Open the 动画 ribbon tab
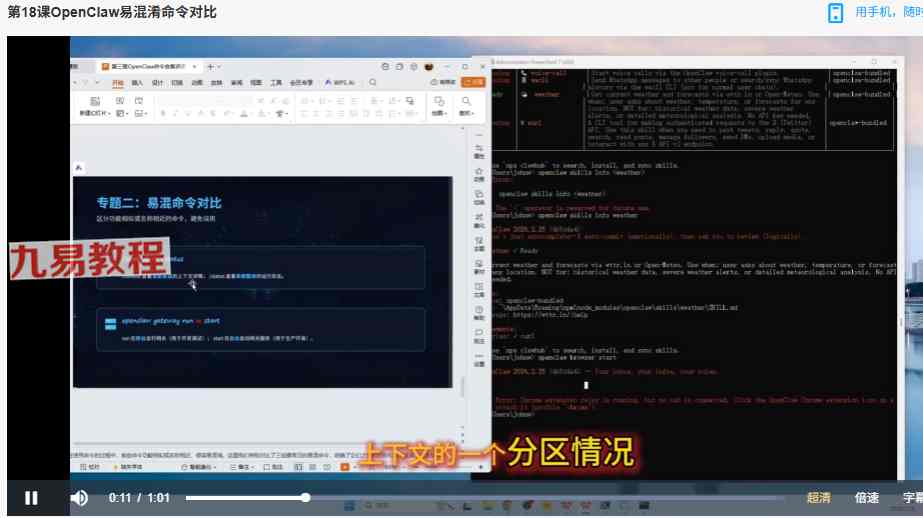 [197, 82]
